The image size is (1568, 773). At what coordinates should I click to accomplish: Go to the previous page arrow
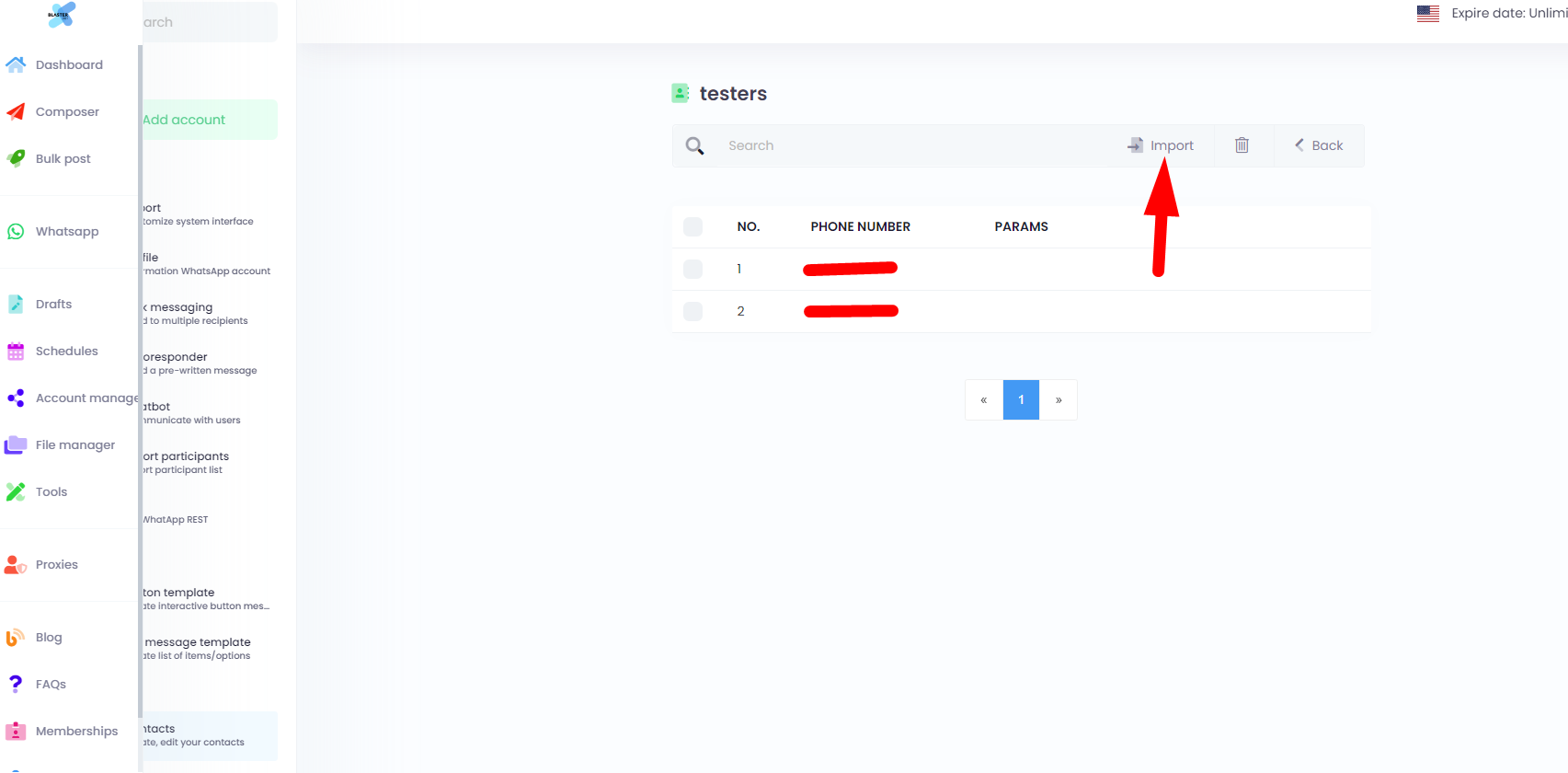point(984,400)
